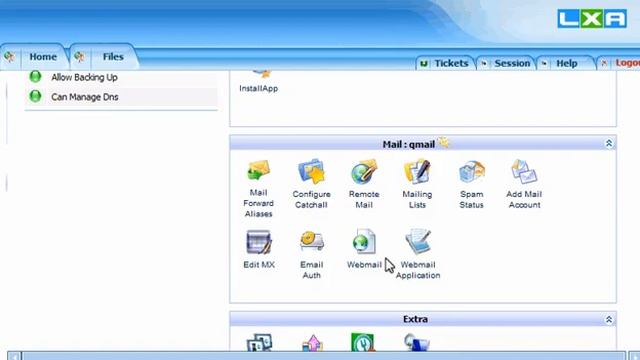Click the Spam Status text label
640x360 pixels.
(x=471, y=200)
